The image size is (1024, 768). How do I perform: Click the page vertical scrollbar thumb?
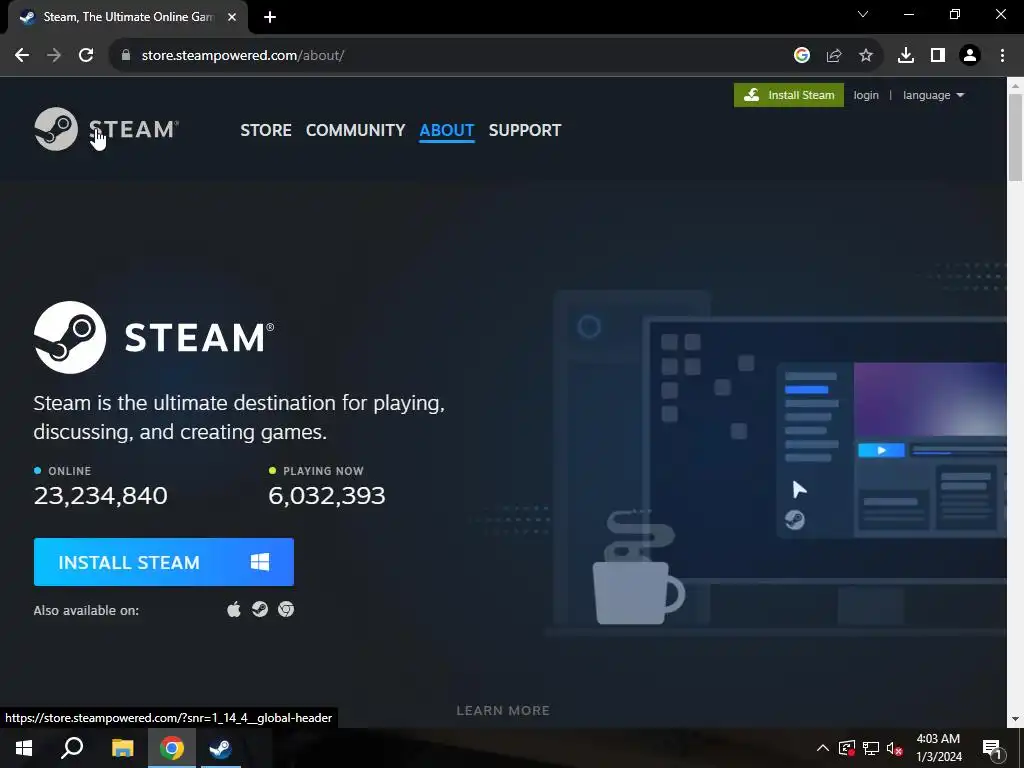[x=1016, y=137]
